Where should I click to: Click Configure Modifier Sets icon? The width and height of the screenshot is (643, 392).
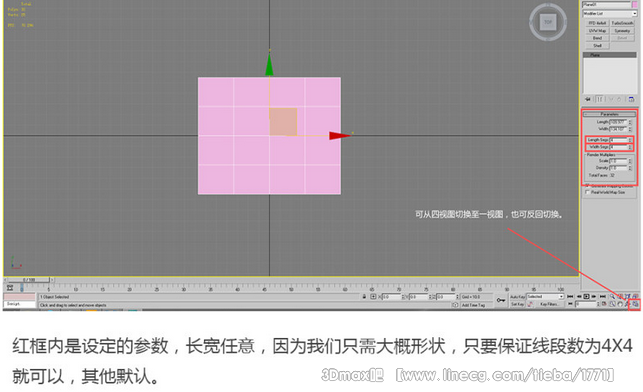point(631,99)
